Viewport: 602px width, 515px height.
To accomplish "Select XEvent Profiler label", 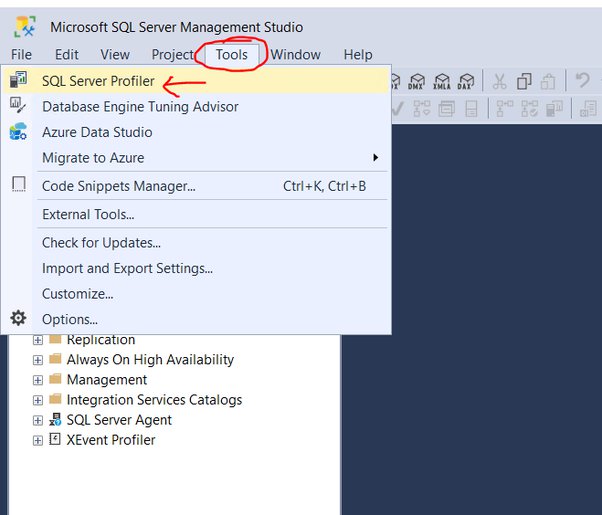I will (111, 440).
